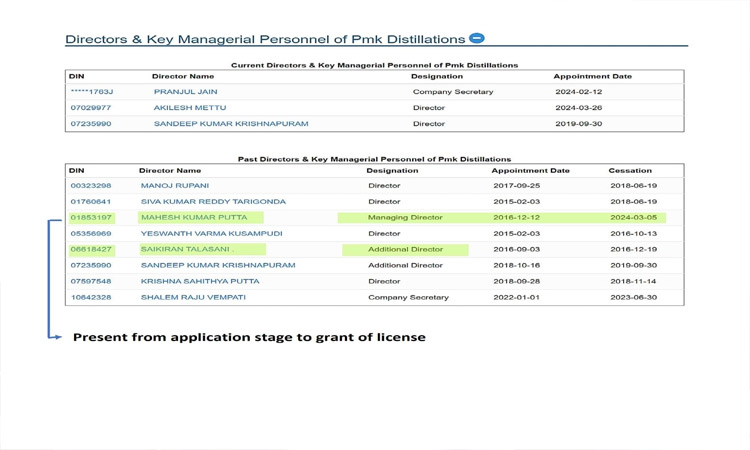Click 'Appointment Date' header in Current Directors table
Screen dimensions: 750x450
[x=593, y=76]
